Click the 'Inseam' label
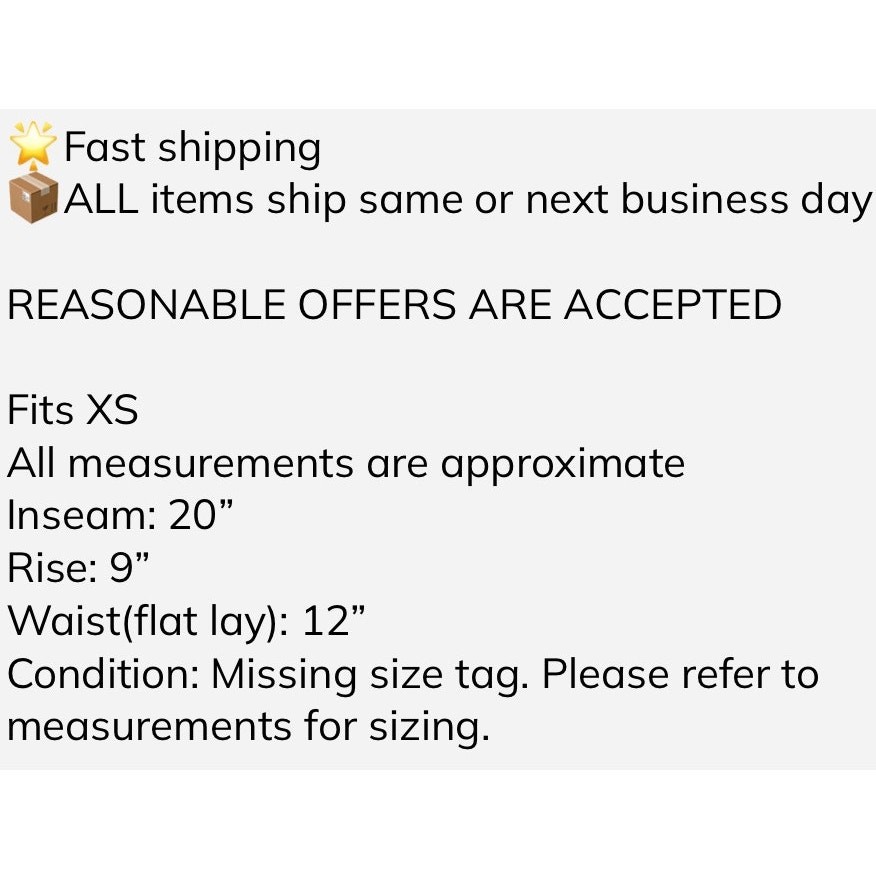 (76, 516)
